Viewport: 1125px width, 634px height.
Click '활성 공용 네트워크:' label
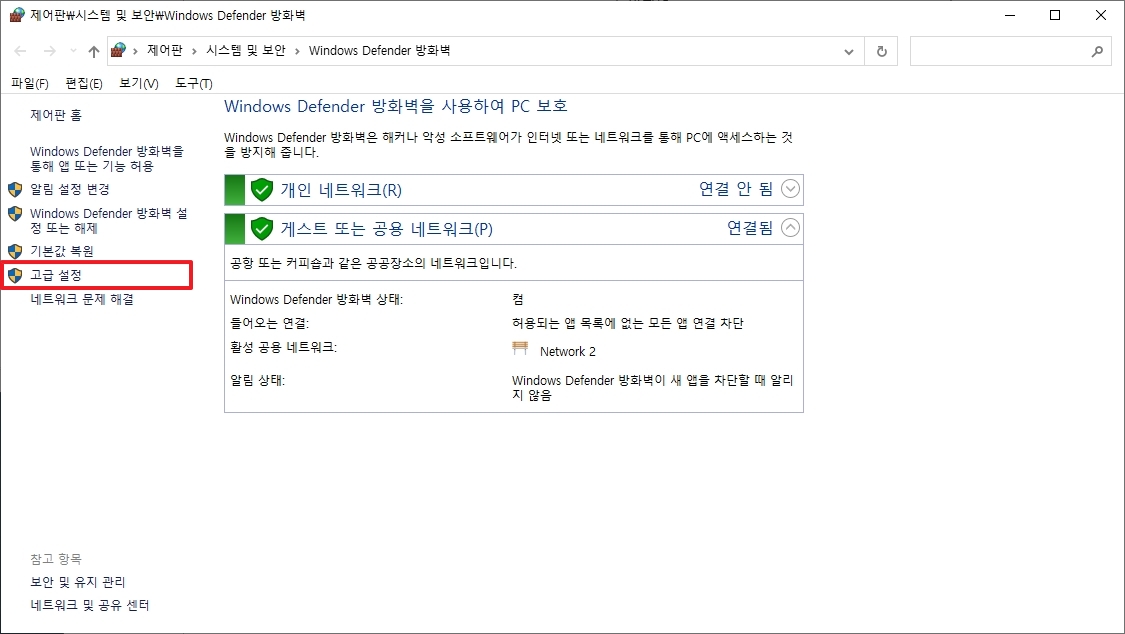283,347
